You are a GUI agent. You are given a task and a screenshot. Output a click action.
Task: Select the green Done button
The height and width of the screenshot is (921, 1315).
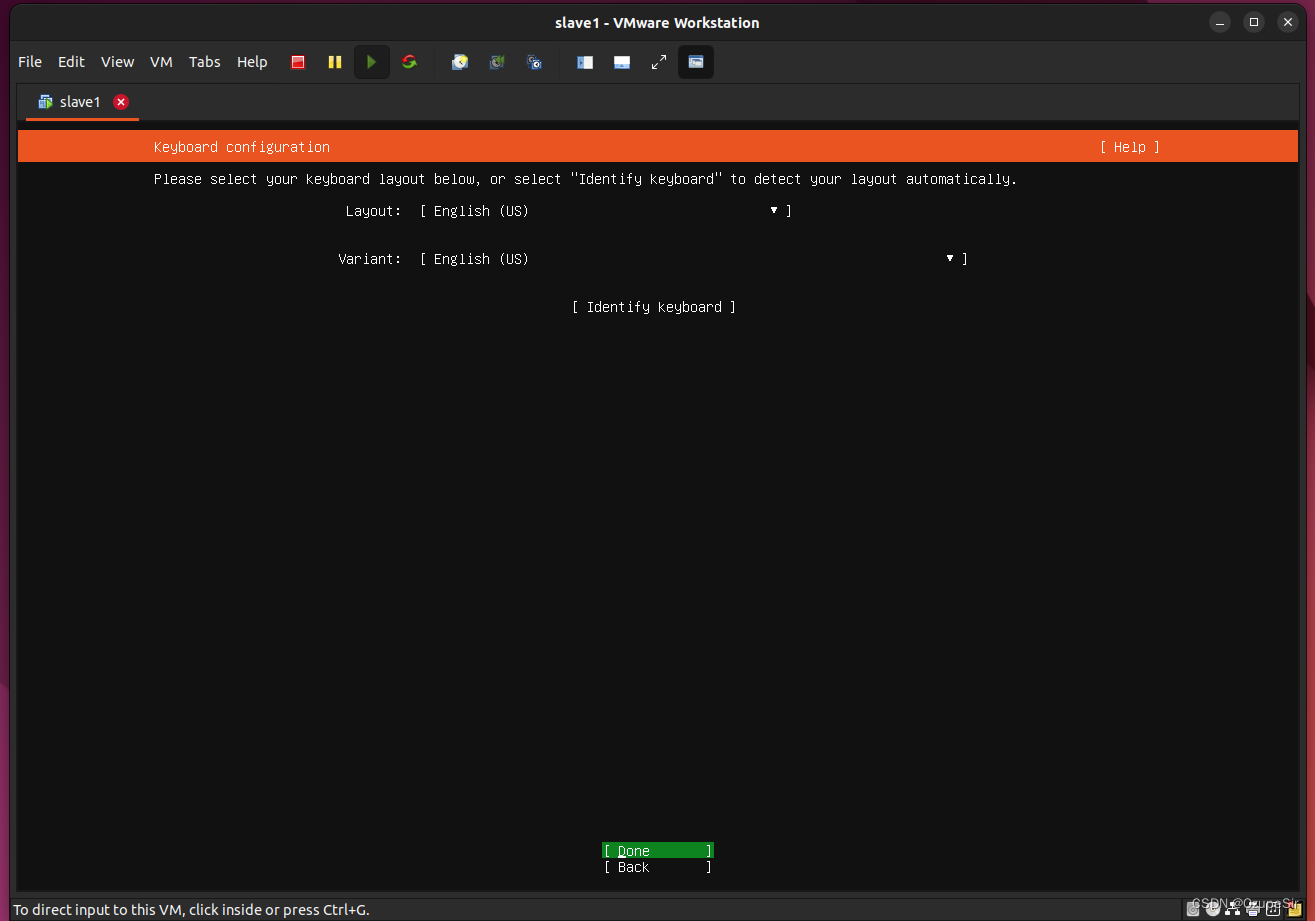tap(658, 851)
